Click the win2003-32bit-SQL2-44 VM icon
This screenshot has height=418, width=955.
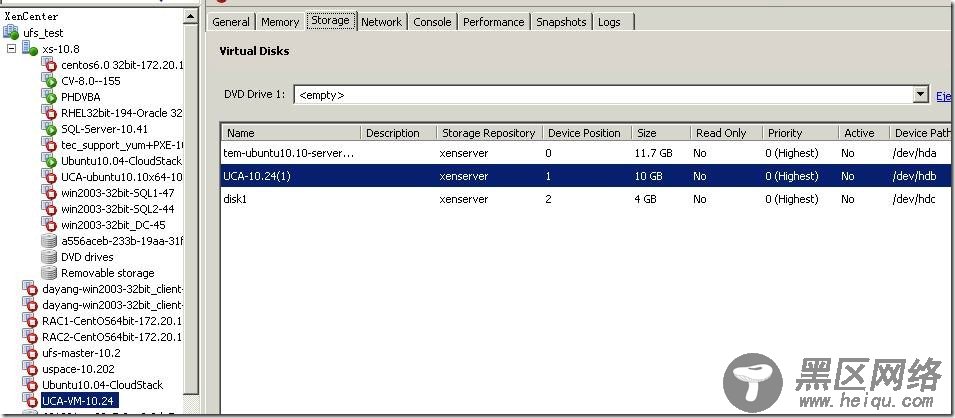click(x=49, y=208)
